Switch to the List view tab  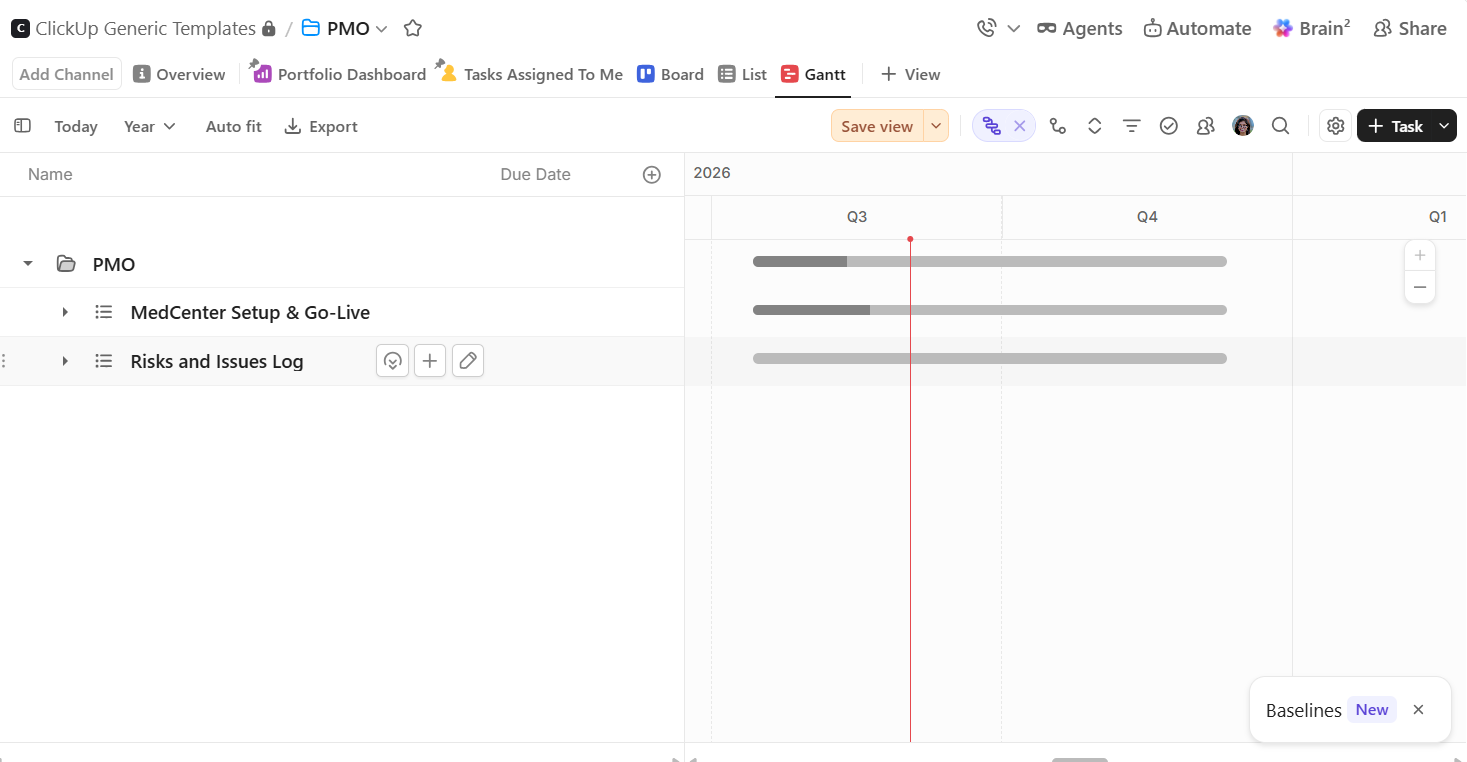click(x=742, y=74)
